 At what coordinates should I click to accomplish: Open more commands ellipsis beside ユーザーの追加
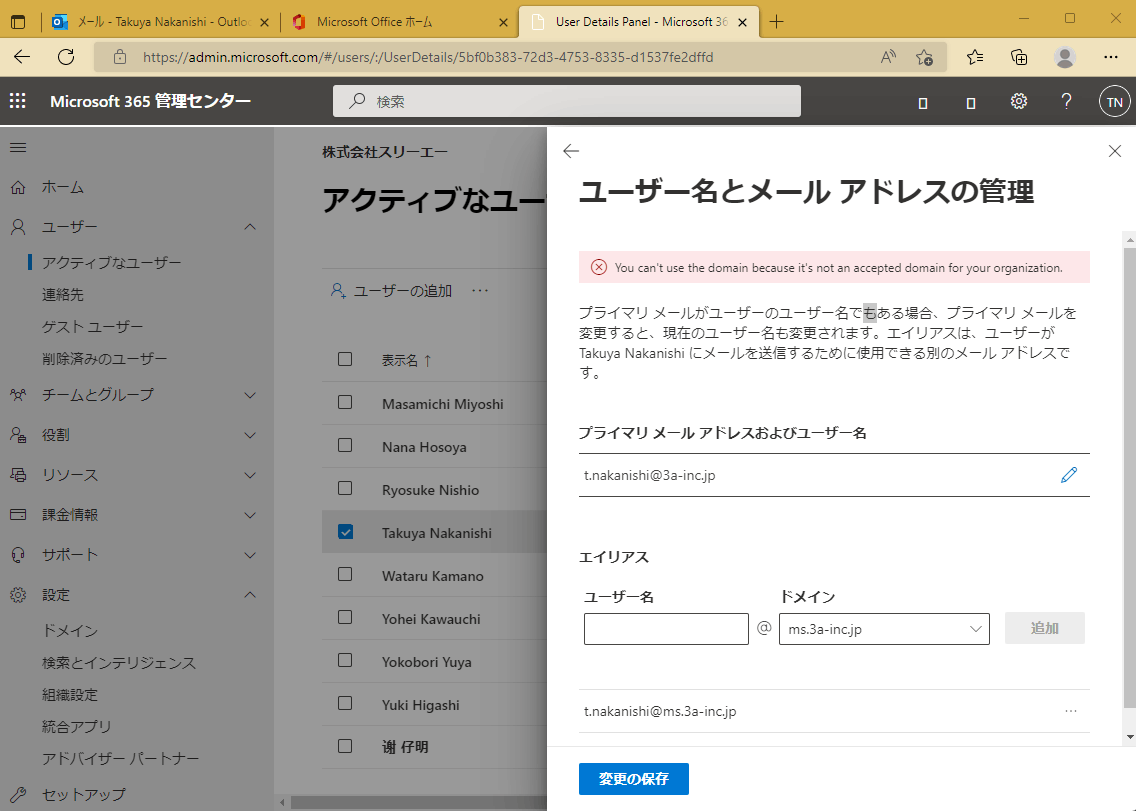pyautogui.click(x=480, y=291)
